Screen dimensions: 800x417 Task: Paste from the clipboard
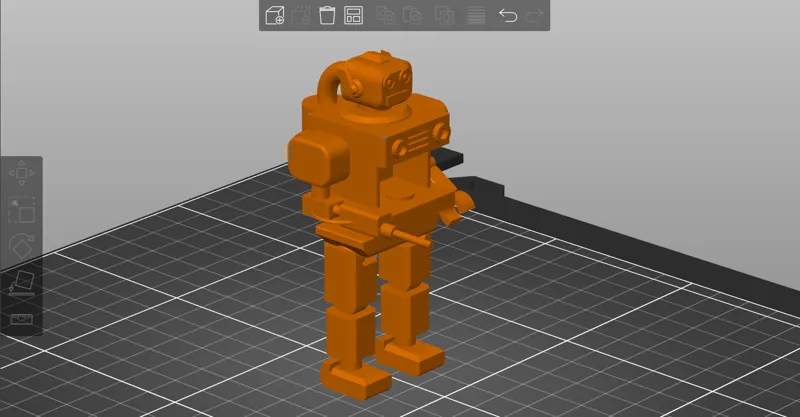[412, 15]
